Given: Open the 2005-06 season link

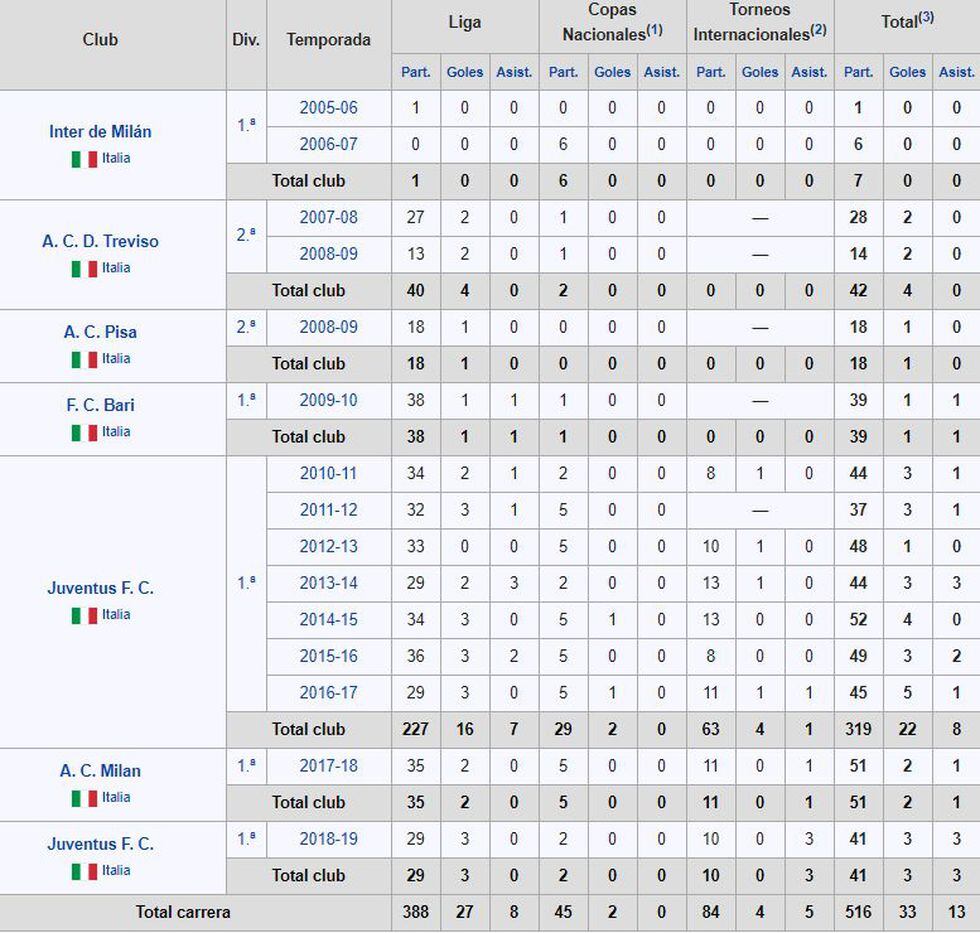Looking at the screenshot, I should 328,108.
